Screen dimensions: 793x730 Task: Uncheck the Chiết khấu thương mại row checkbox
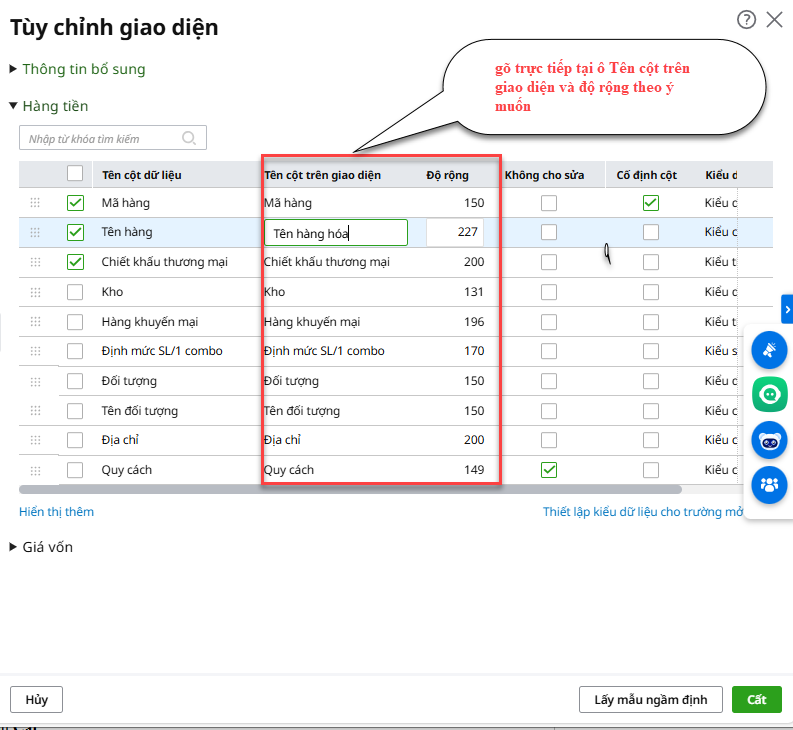pos(75,262)
